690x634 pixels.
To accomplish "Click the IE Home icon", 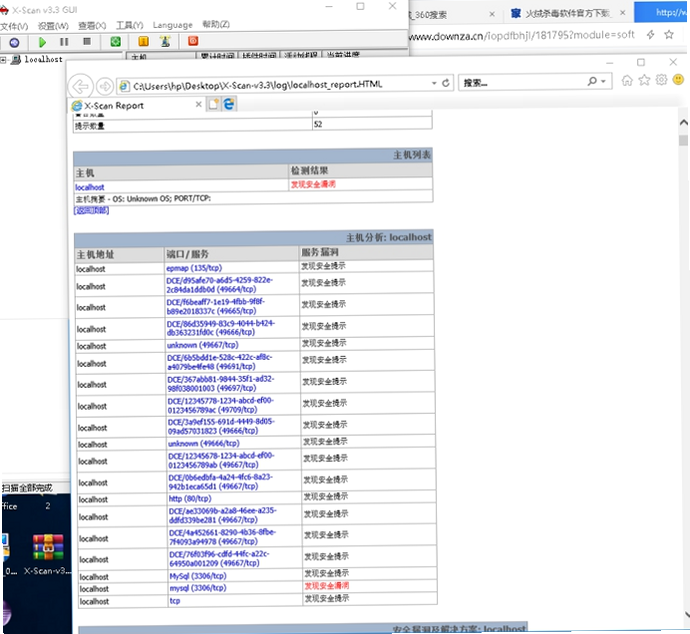I will coord(627,80).
